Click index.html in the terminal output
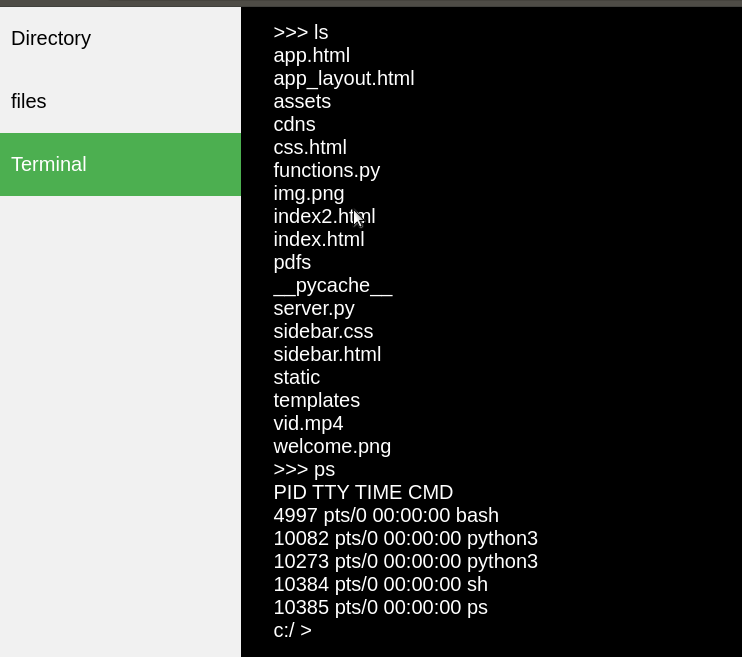 pyautogui.click(x=319, y=240)
